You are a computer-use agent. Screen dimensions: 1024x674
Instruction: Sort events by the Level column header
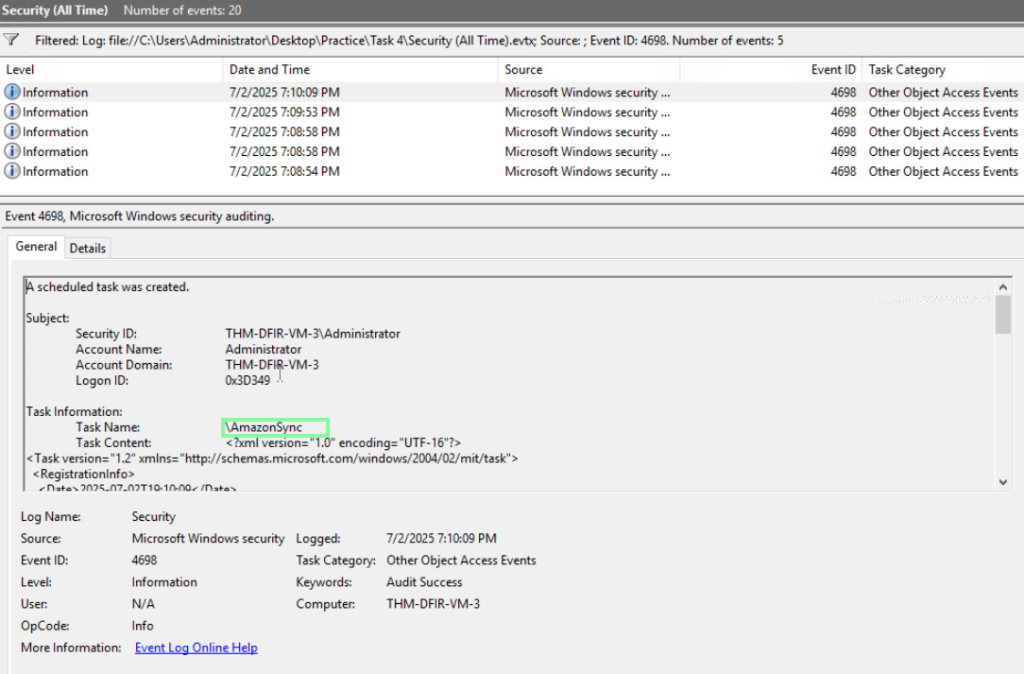tap(110, 70)
